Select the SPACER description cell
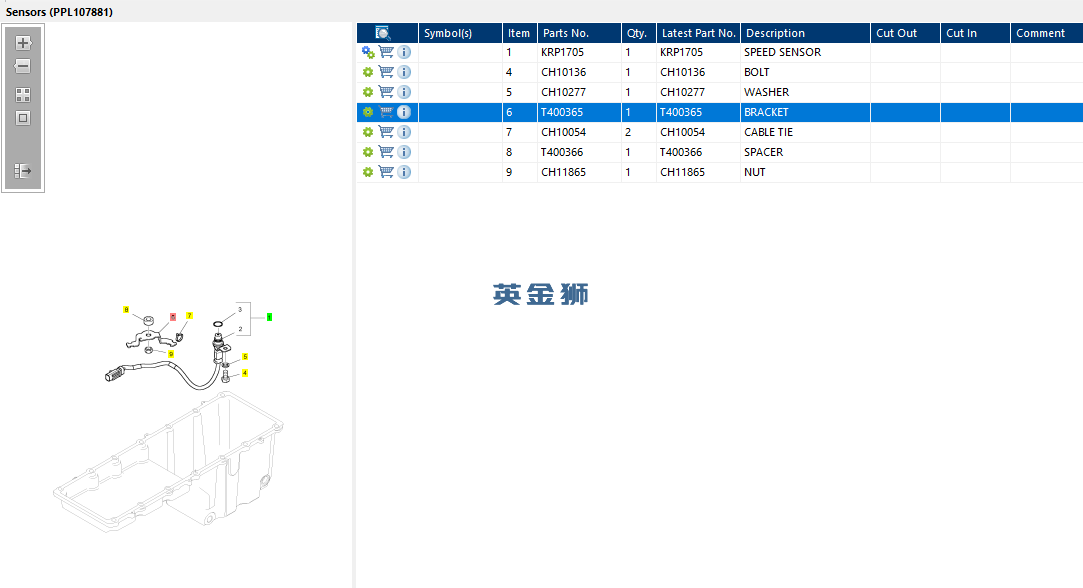Viewport: 1083px width, 588px height. 805,152
